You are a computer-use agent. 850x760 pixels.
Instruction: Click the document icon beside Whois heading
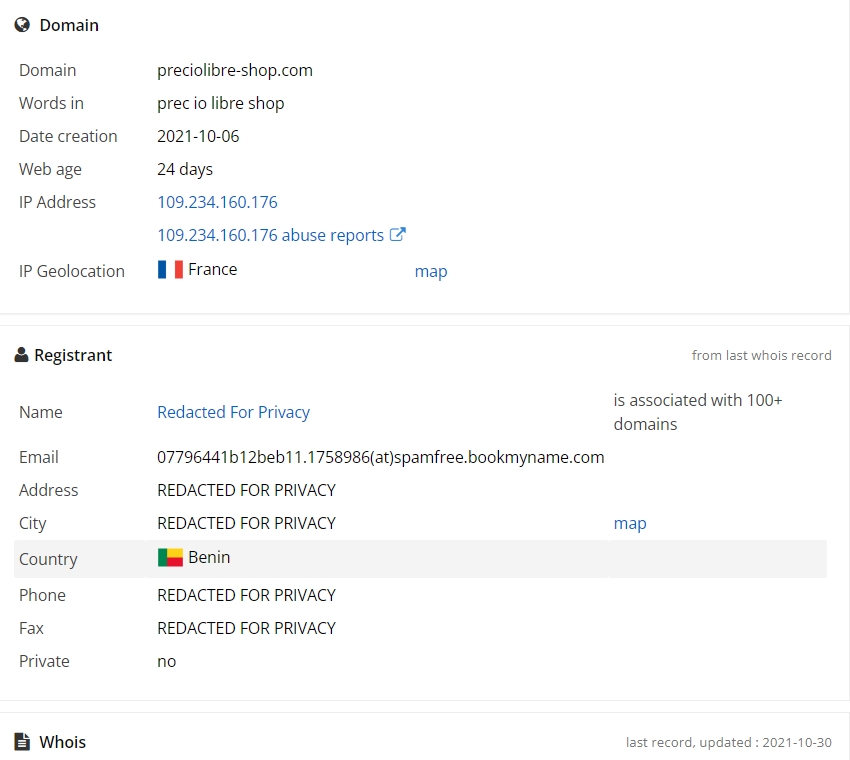(x=22, y=742)
